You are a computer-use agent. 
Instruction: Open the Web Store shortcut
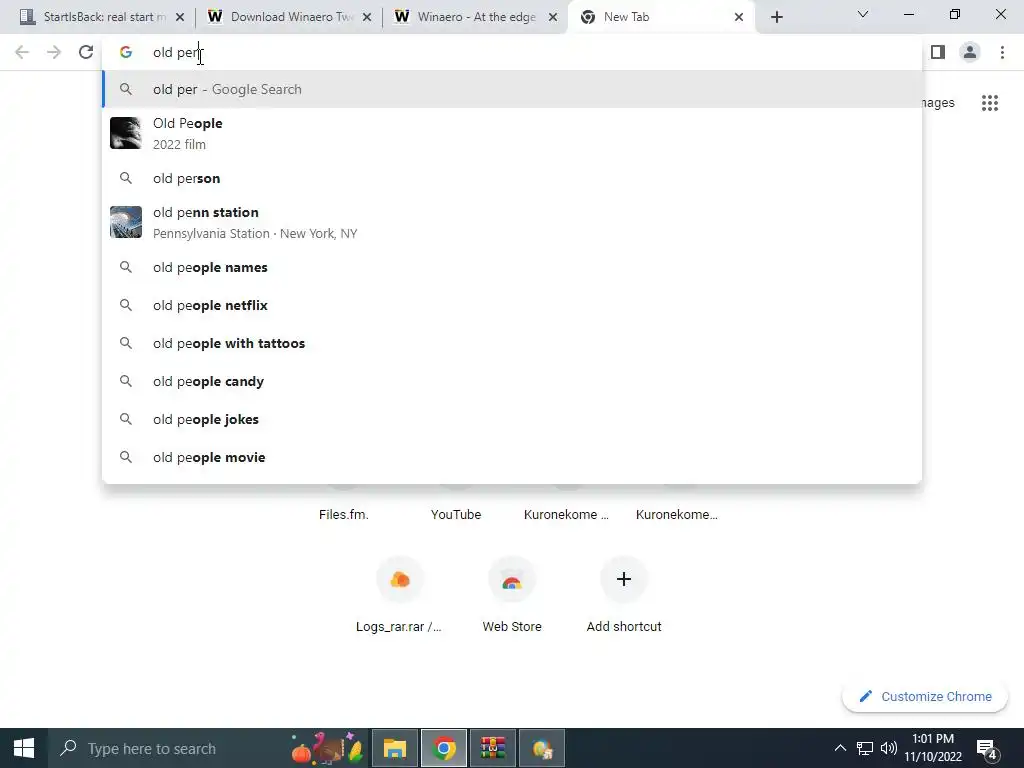tap(511, 596)
